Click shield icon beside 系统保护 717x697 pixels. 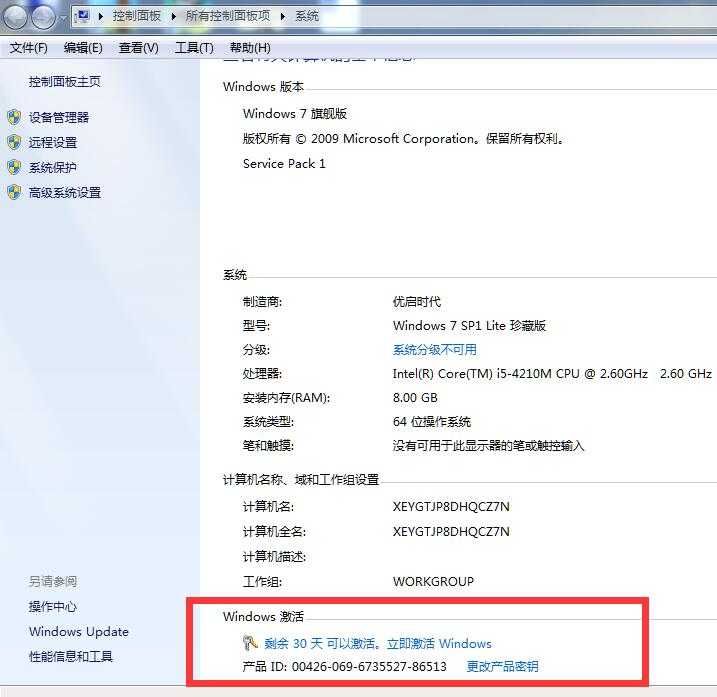pyautogui.click(x=14, y=167)
